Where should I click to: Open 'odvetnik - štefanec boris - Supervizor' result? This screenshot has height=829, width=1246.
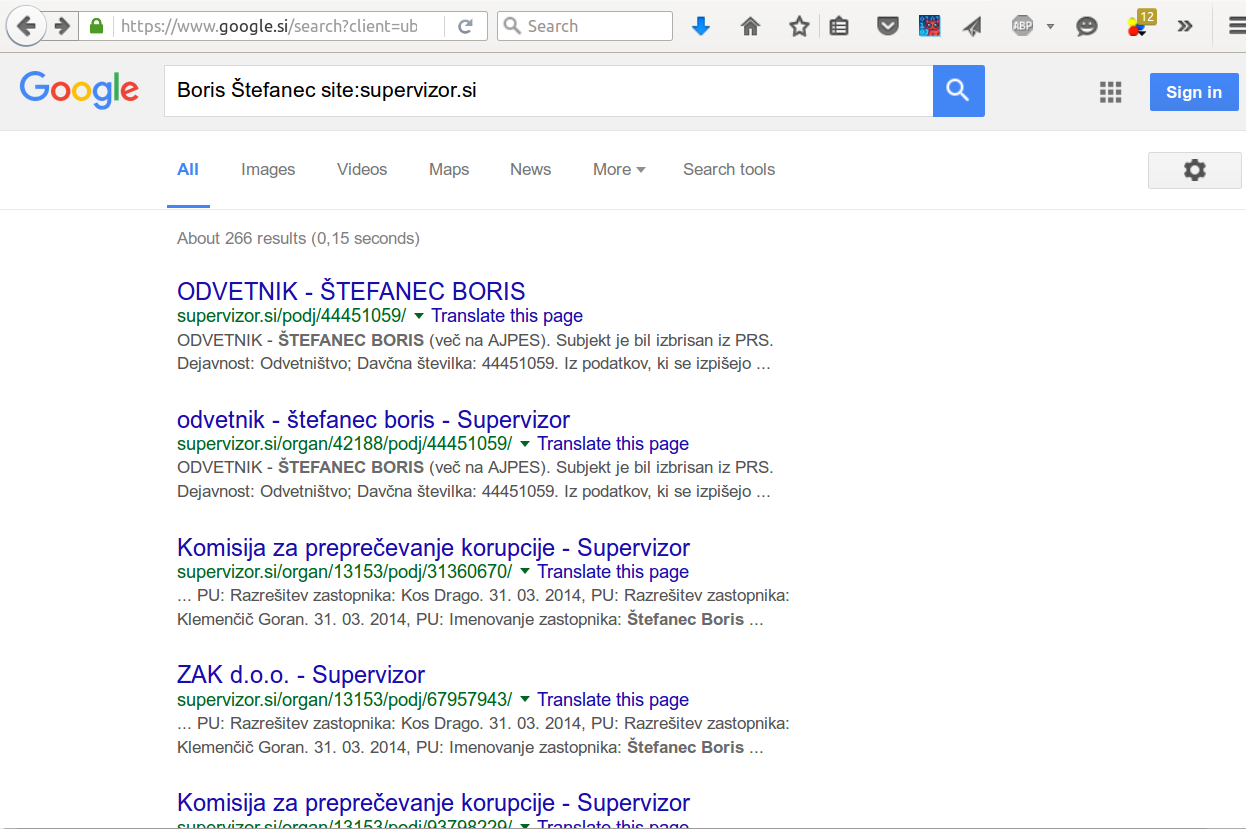click(x=373, y=419)
